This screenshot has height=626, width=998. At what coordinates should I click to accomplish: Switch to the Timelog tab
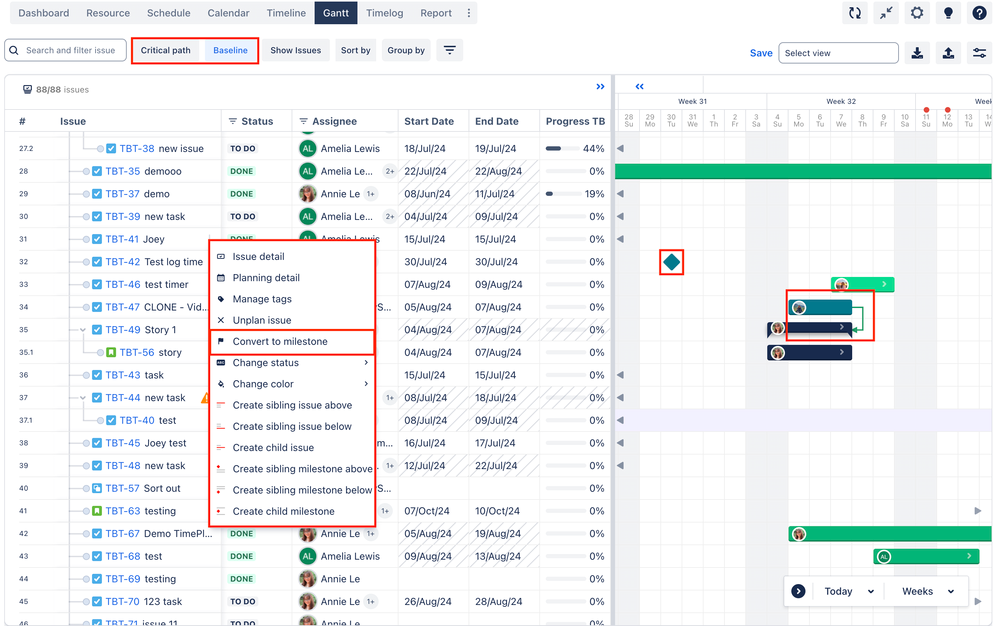click(384, 13)
